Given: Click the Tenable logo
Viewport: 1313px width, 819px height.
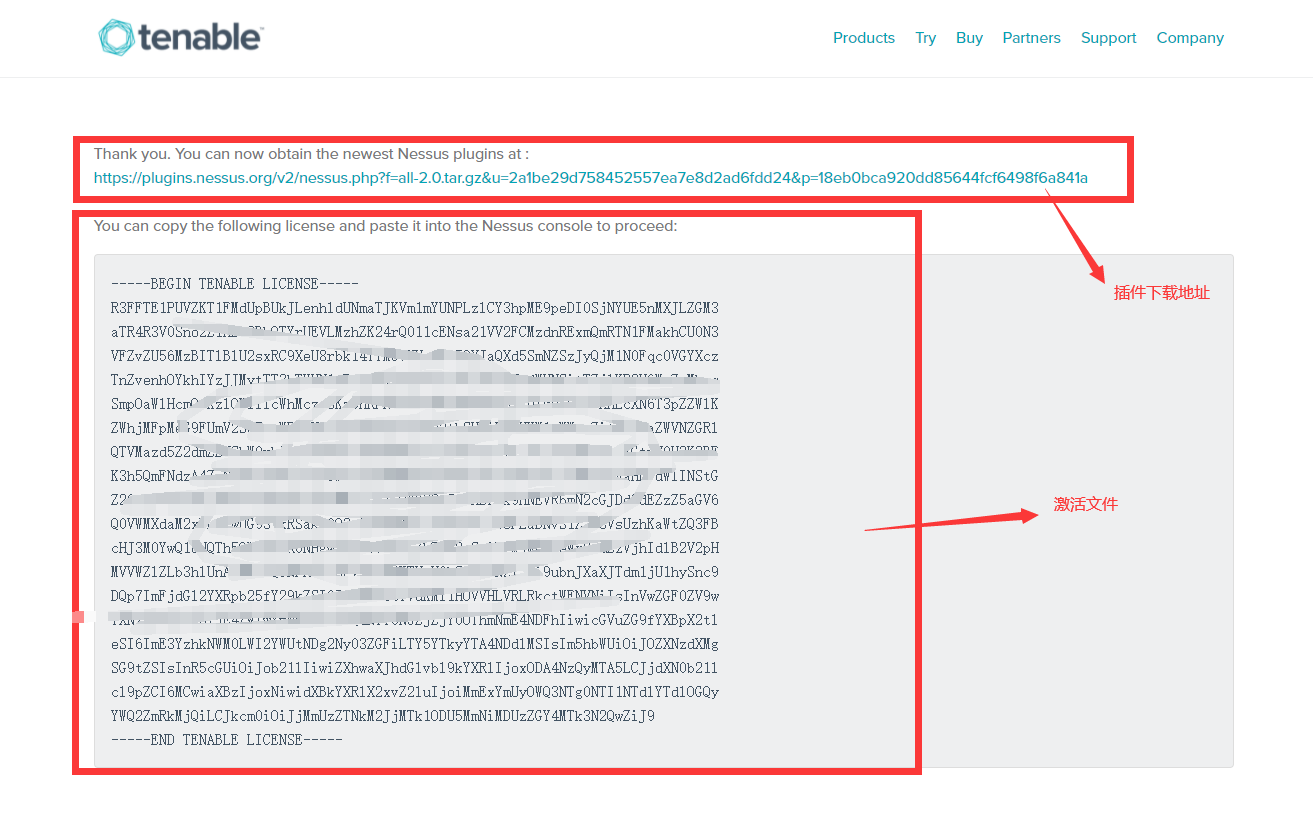Looking at the screenshot, I should [x=181, y=37].
